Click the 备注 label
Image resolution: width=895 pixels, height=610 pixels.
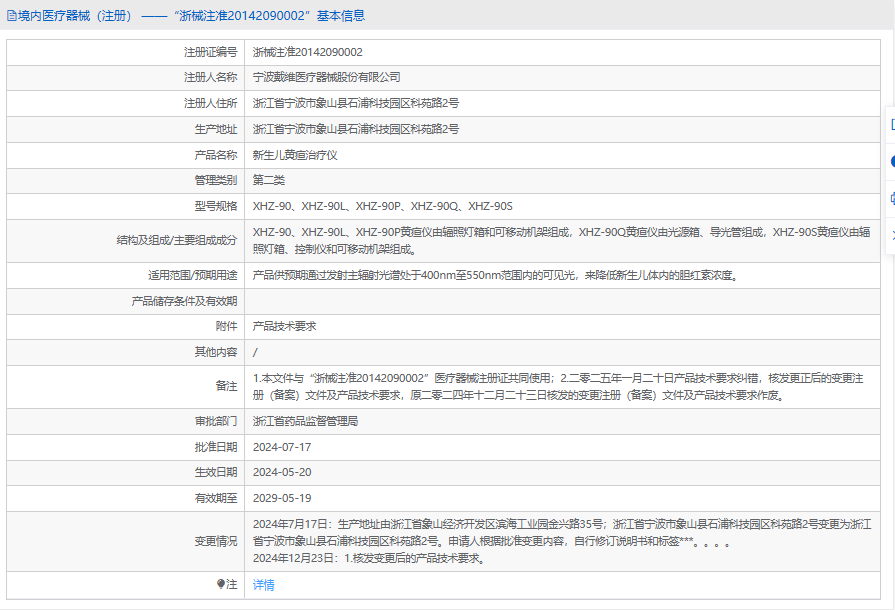point(227,386)
